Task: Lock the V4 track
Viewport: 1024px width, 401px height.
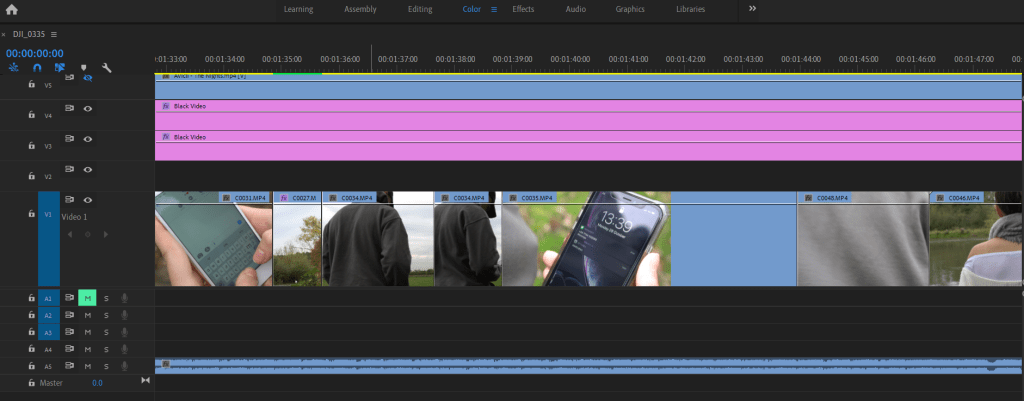Action: tap(31, 114)
